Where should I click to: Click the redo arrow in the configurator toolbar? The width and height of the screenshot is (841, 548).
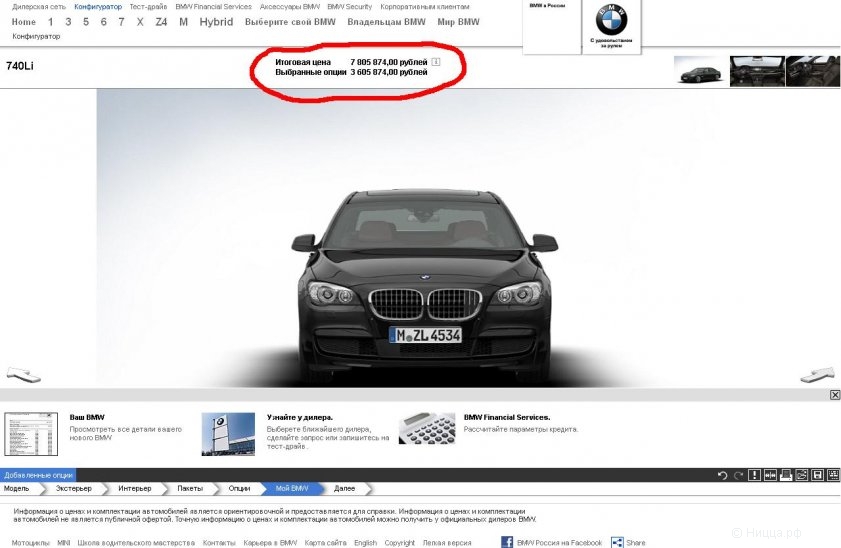pyautogui.click(x=738, y=475)
